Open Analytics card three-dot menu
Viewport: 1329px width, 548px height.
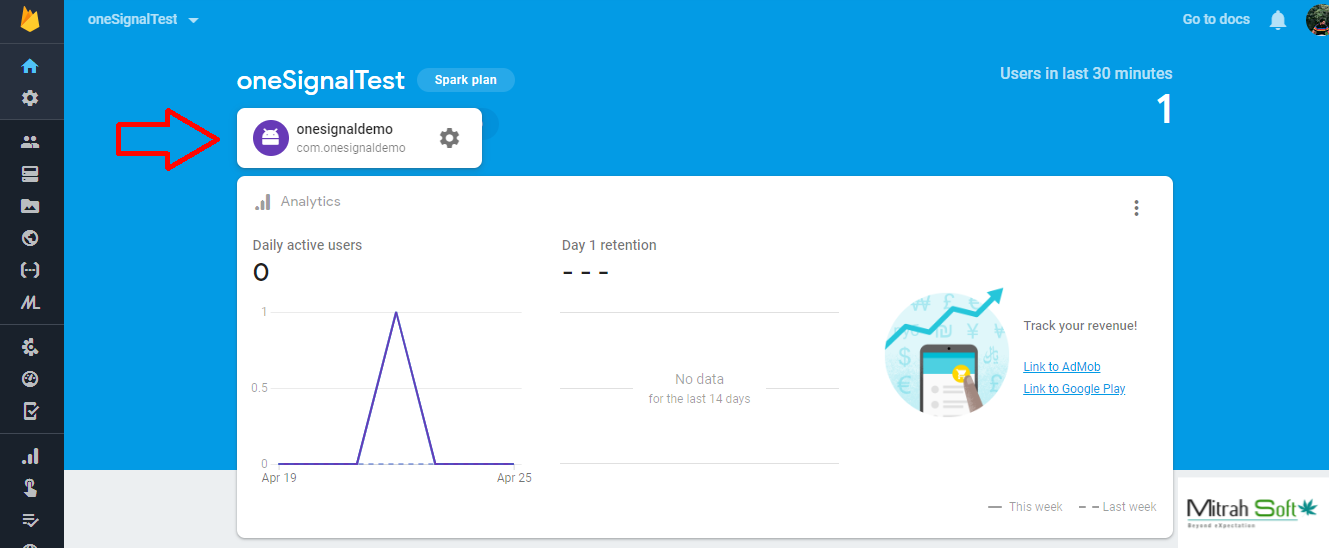[1136, 208]
